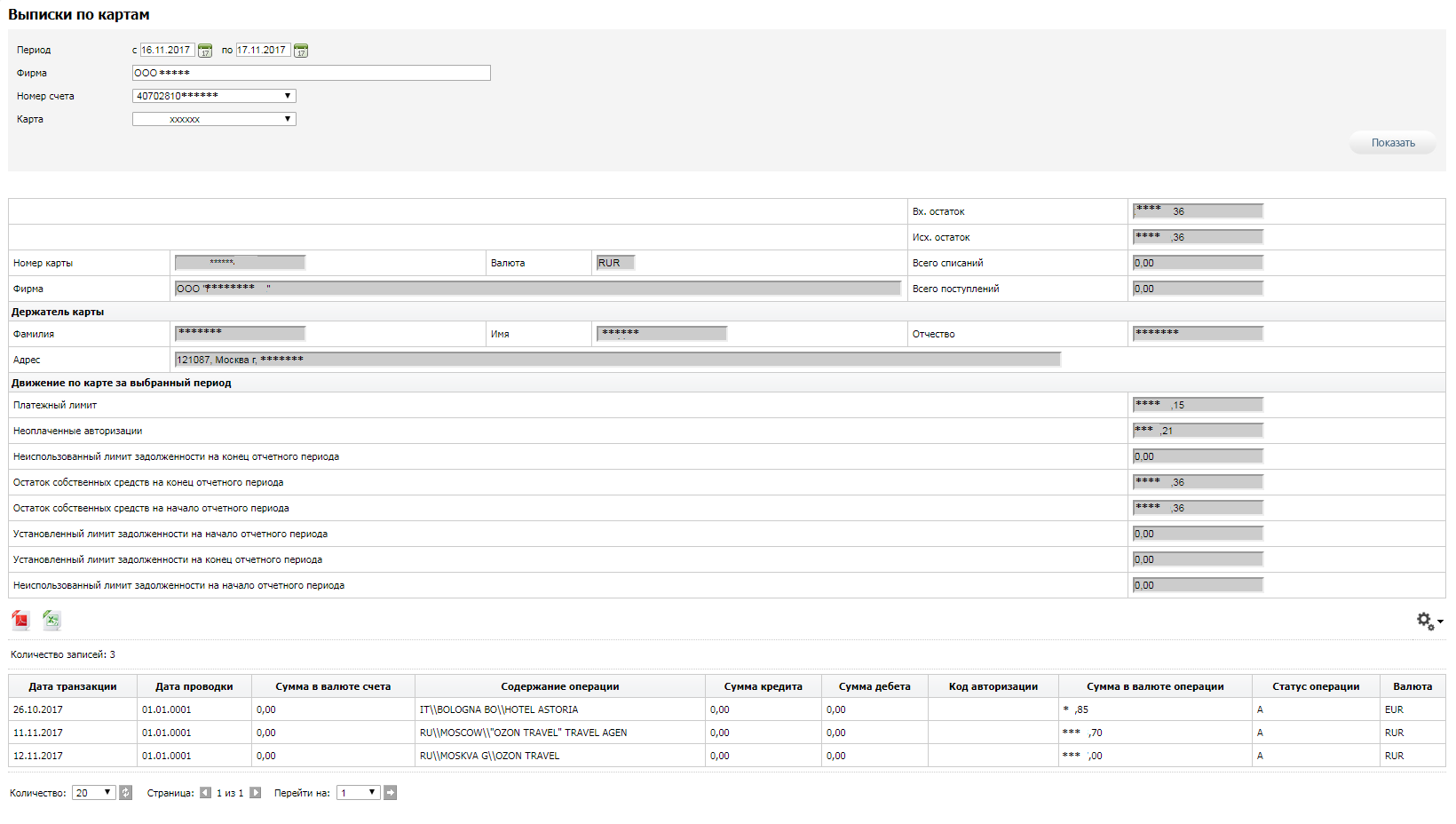
Task: Click go-to-page arrow button
Action: (390, 793)
